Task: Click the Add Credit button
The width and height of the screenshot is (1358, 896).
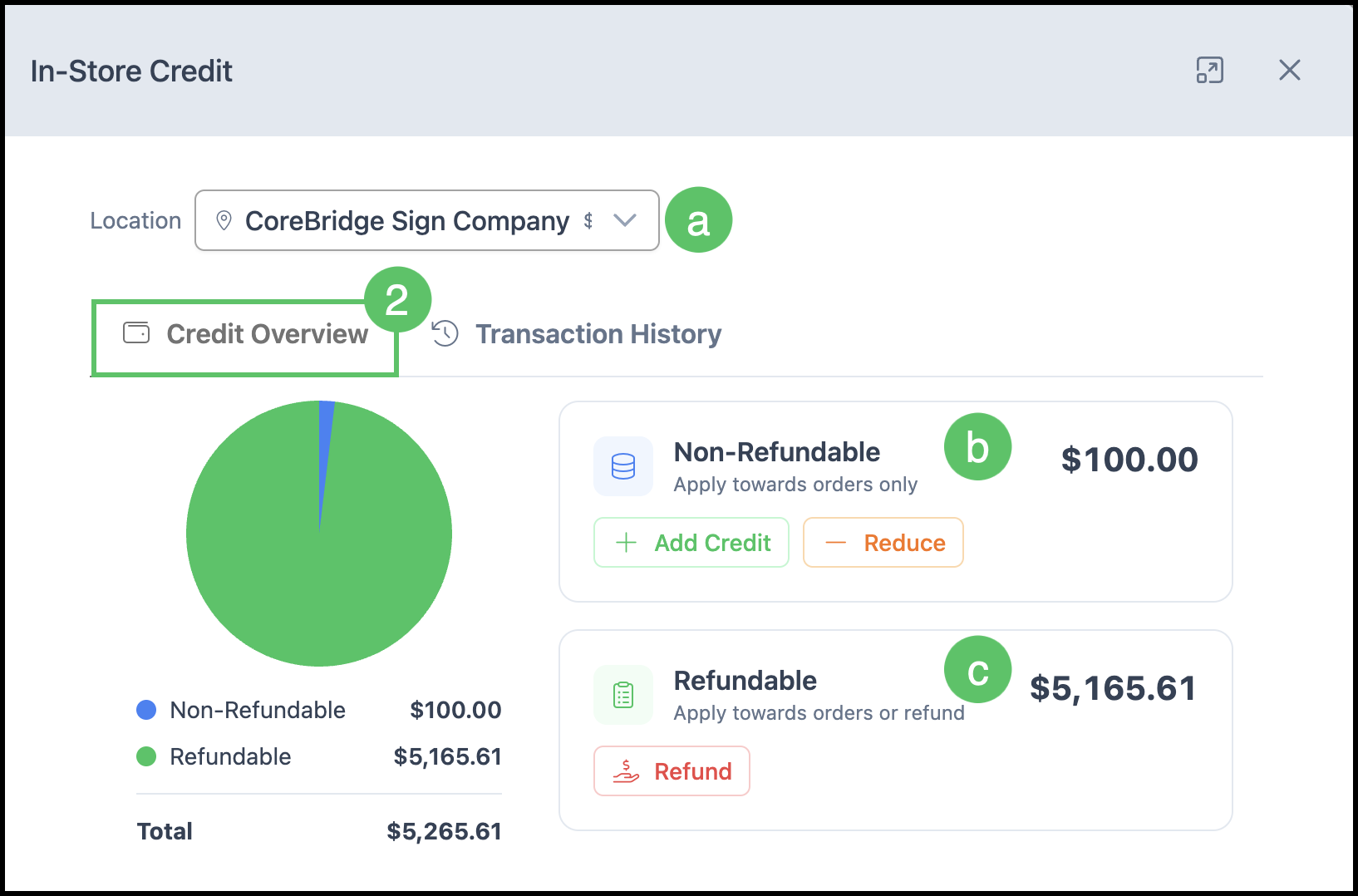Action: pyautogui.click(x=691, y=543)
